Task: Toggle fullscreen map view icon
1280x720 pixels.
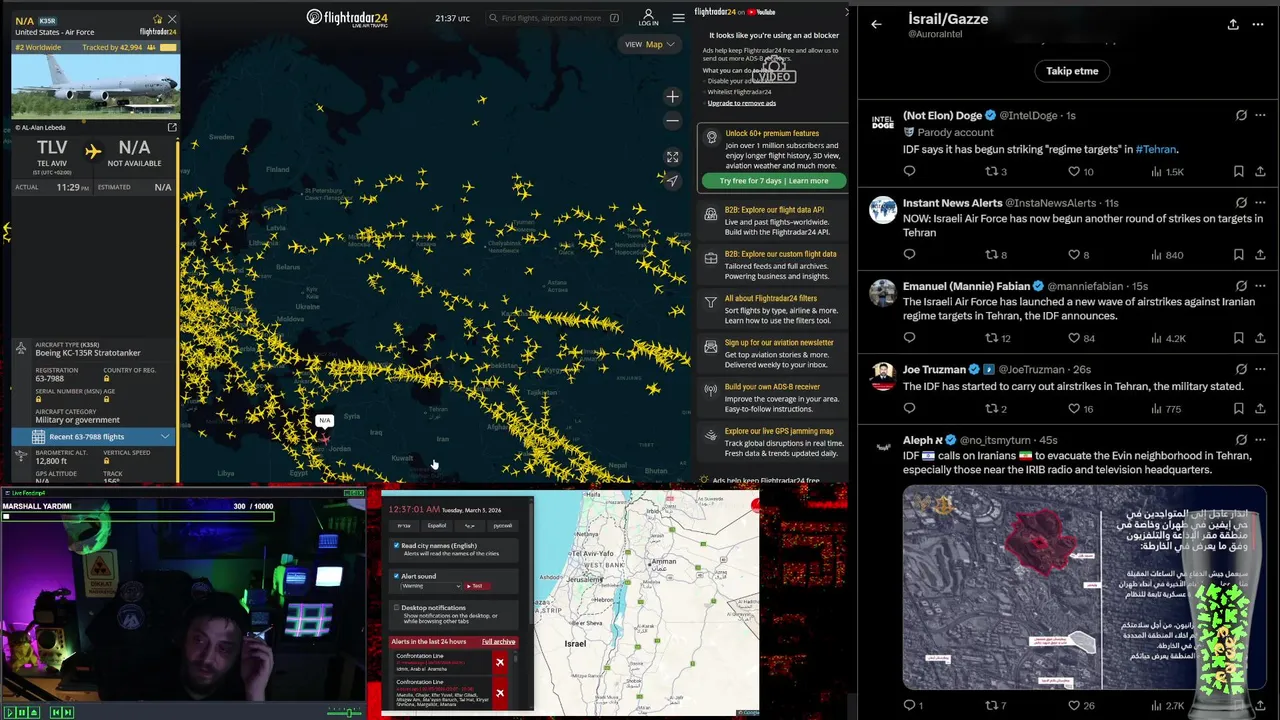Action: coord(673,157)
